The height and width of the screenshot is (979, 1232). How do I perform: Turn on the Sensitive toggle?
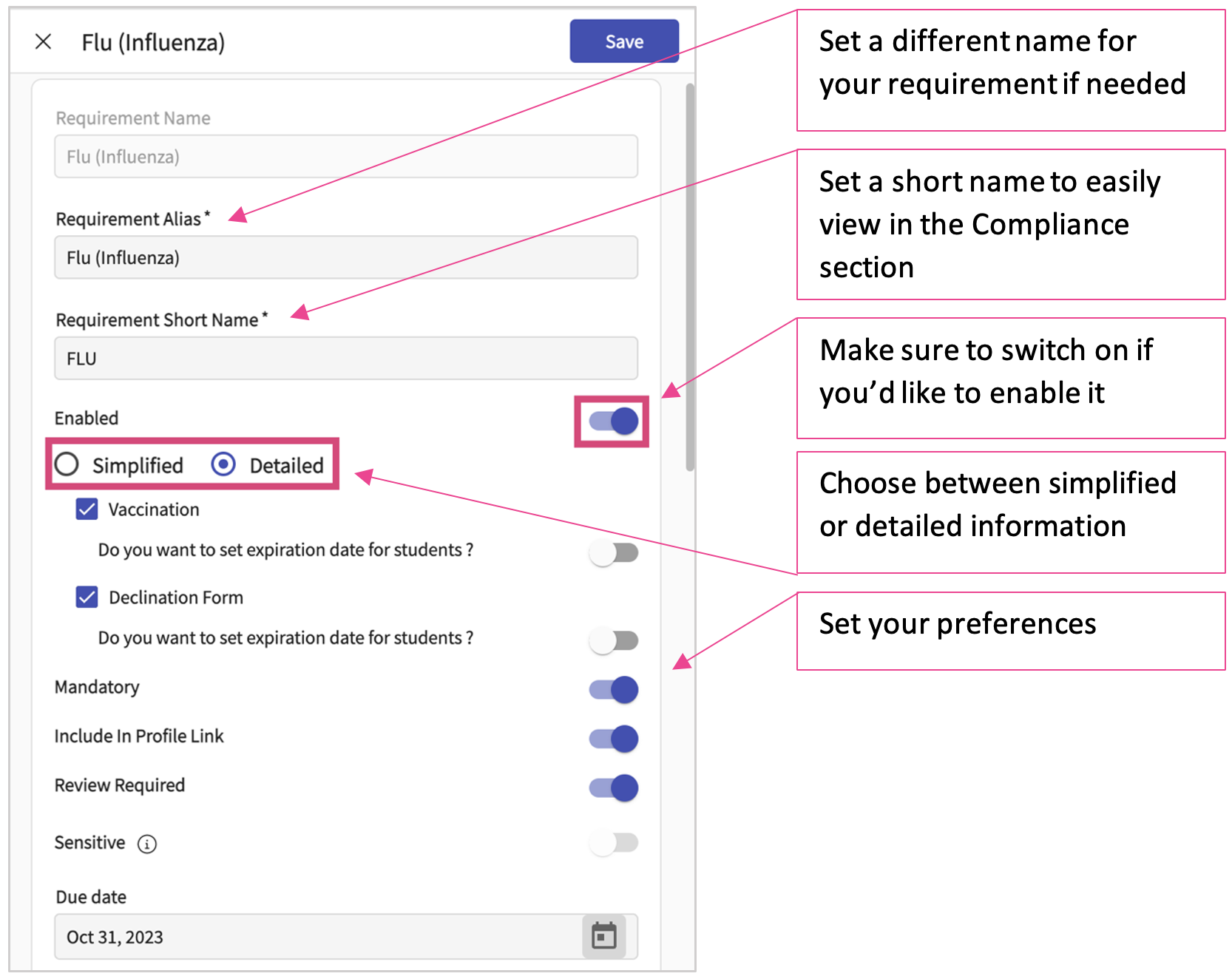click(613, 842)
